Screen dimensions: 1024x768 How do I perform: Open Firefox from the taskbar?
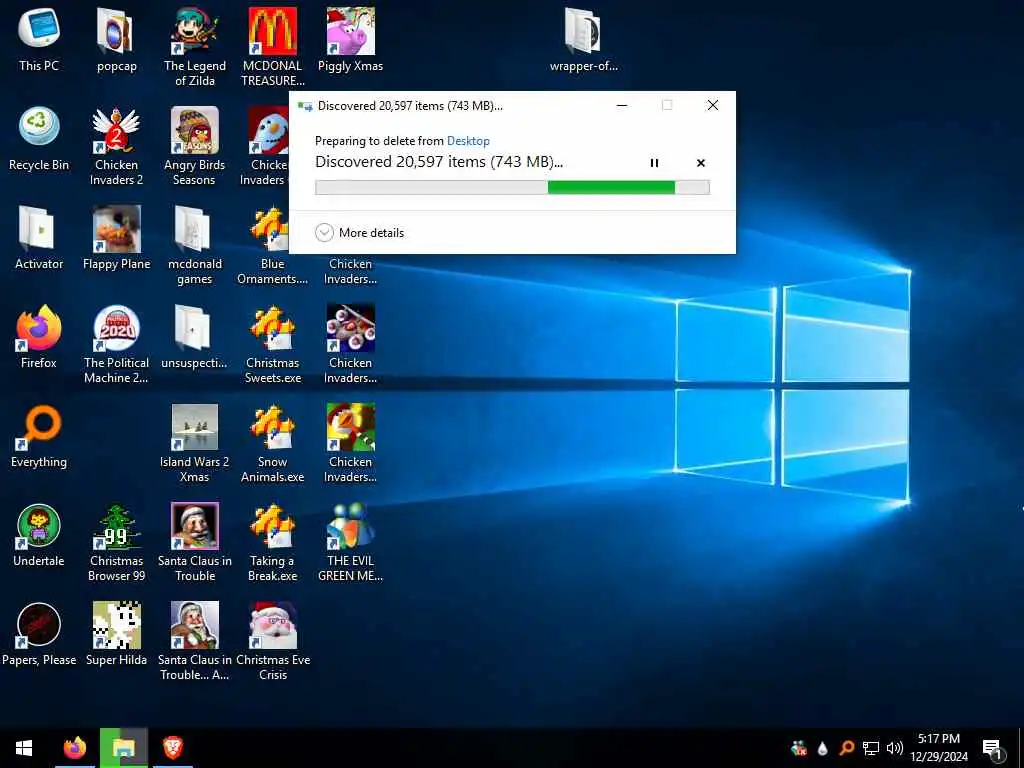(75, 748)
